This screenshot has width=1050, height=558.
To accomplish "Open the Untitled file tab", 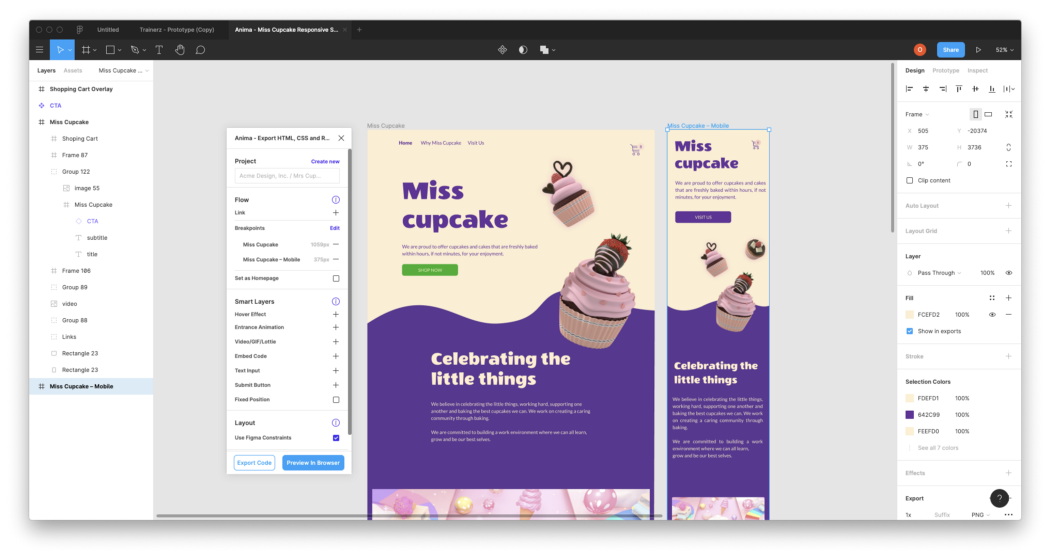I will 108,29.
